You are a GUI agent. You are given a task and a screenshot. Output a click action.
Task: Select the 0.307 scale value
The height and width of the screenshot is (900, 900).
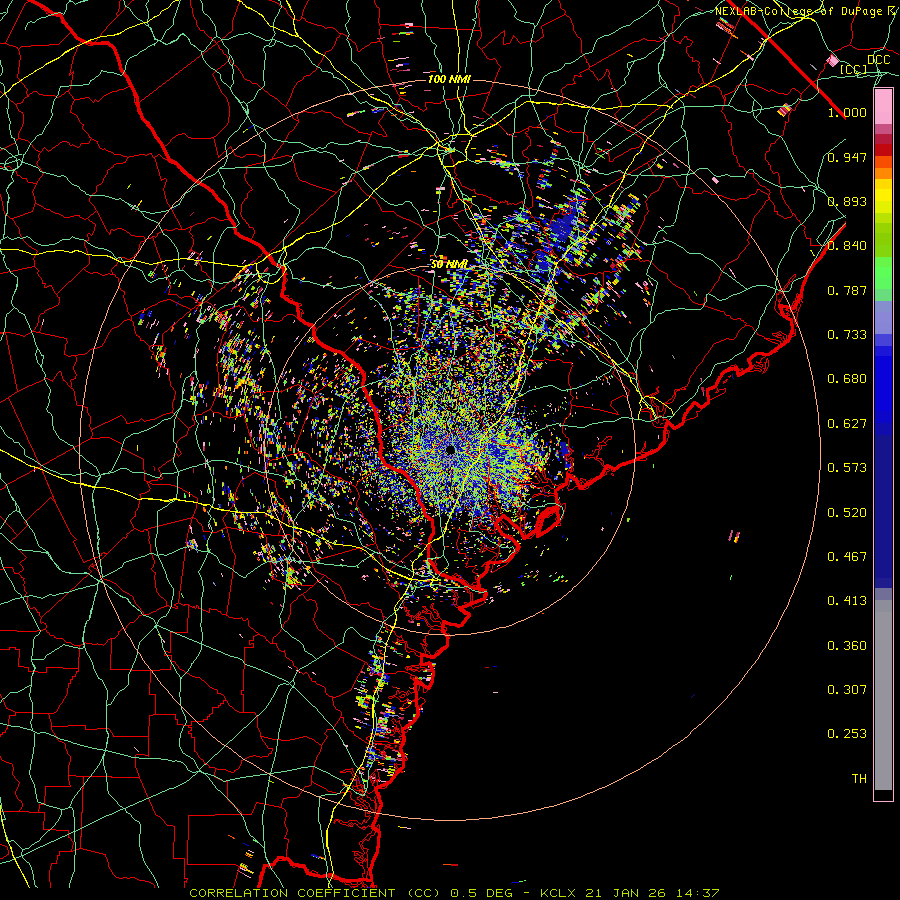click(x=847, y=690)
